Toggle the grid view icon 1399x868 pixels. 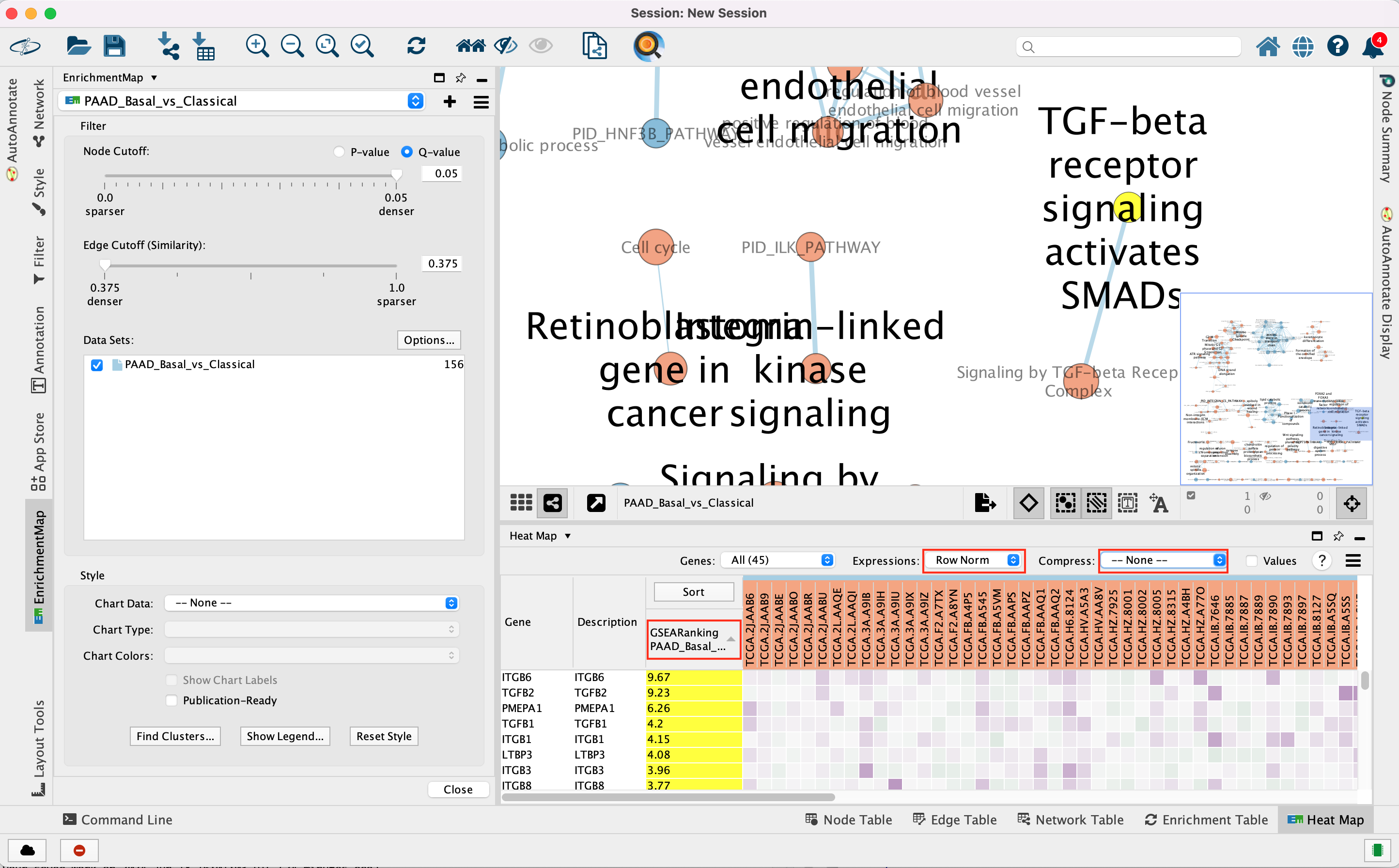coord(521,503)
